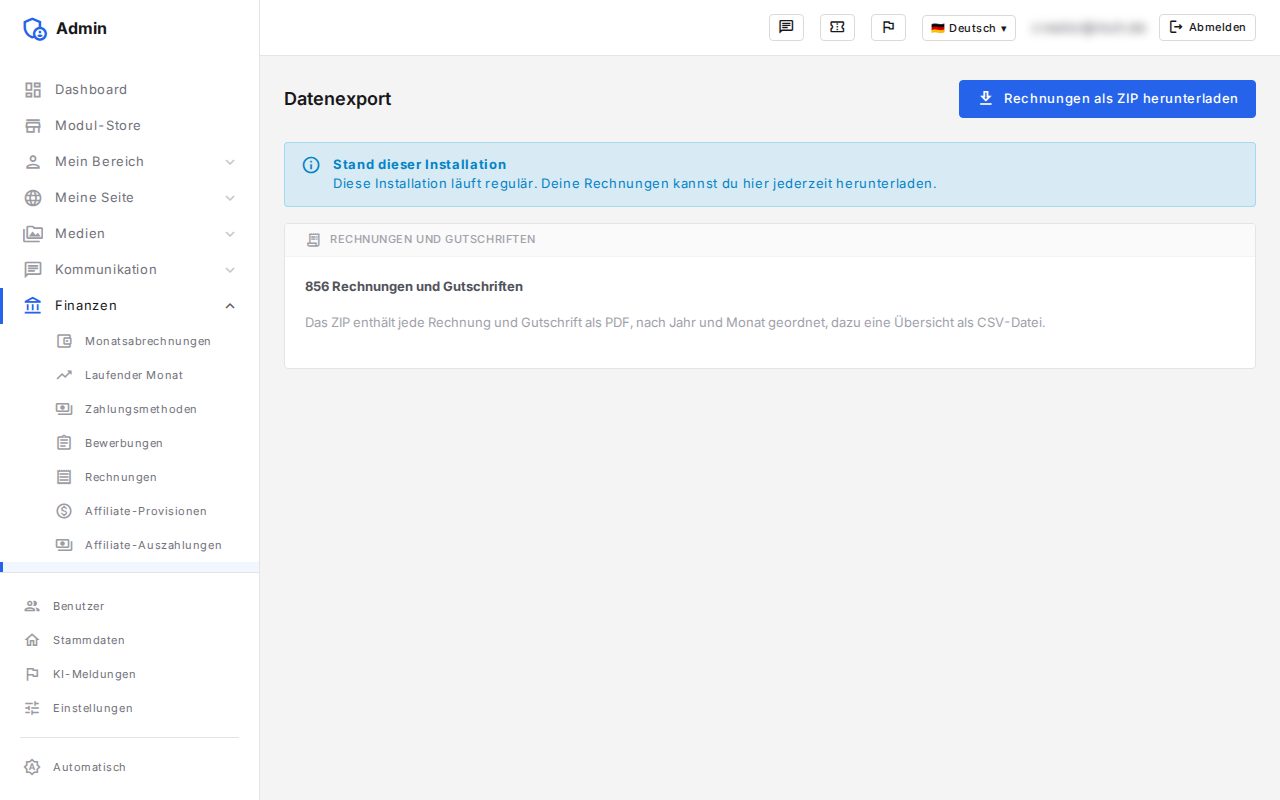Select the Automatisch theme option
Screen dimensions: 1280x800
(130, 767)
